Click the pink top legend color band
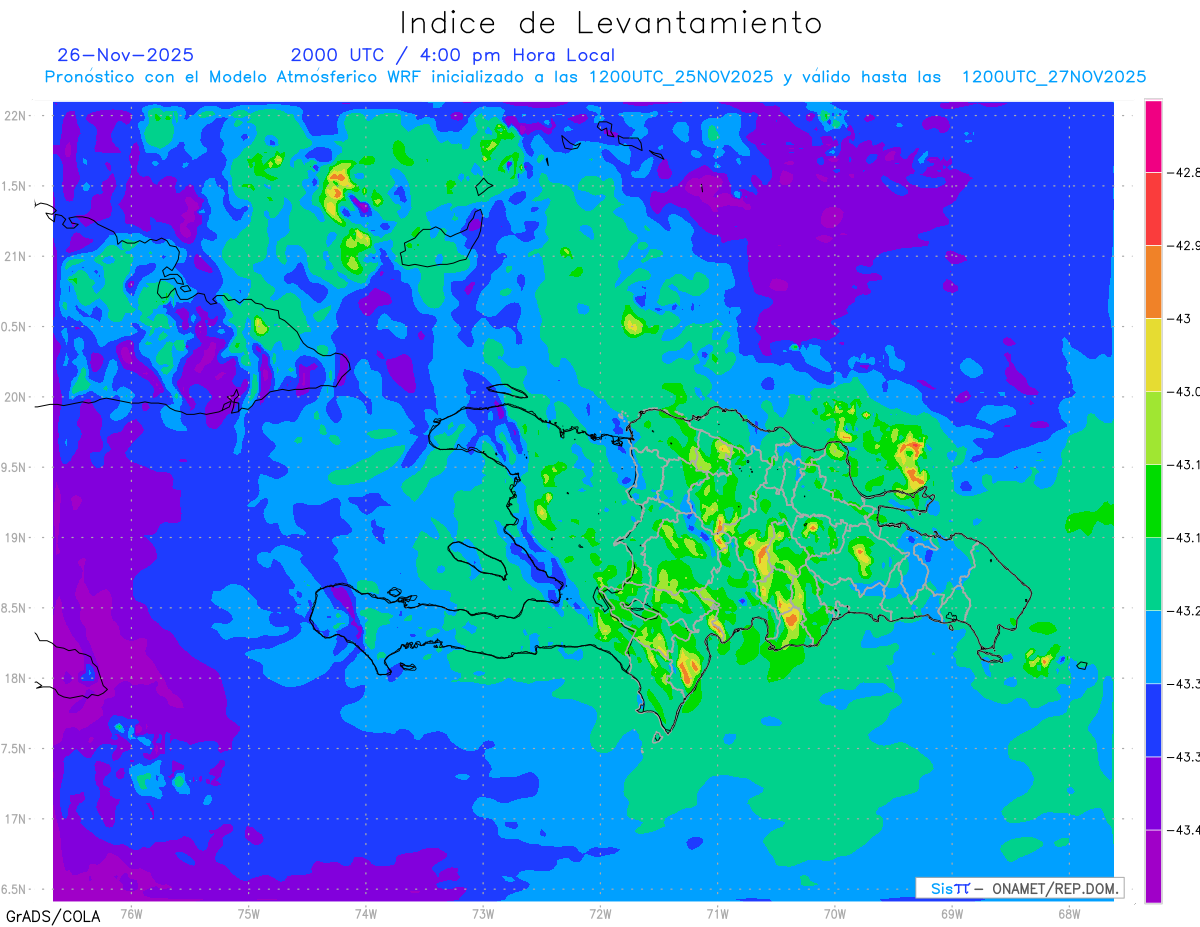1200x927 pixels. point(1153,136)
